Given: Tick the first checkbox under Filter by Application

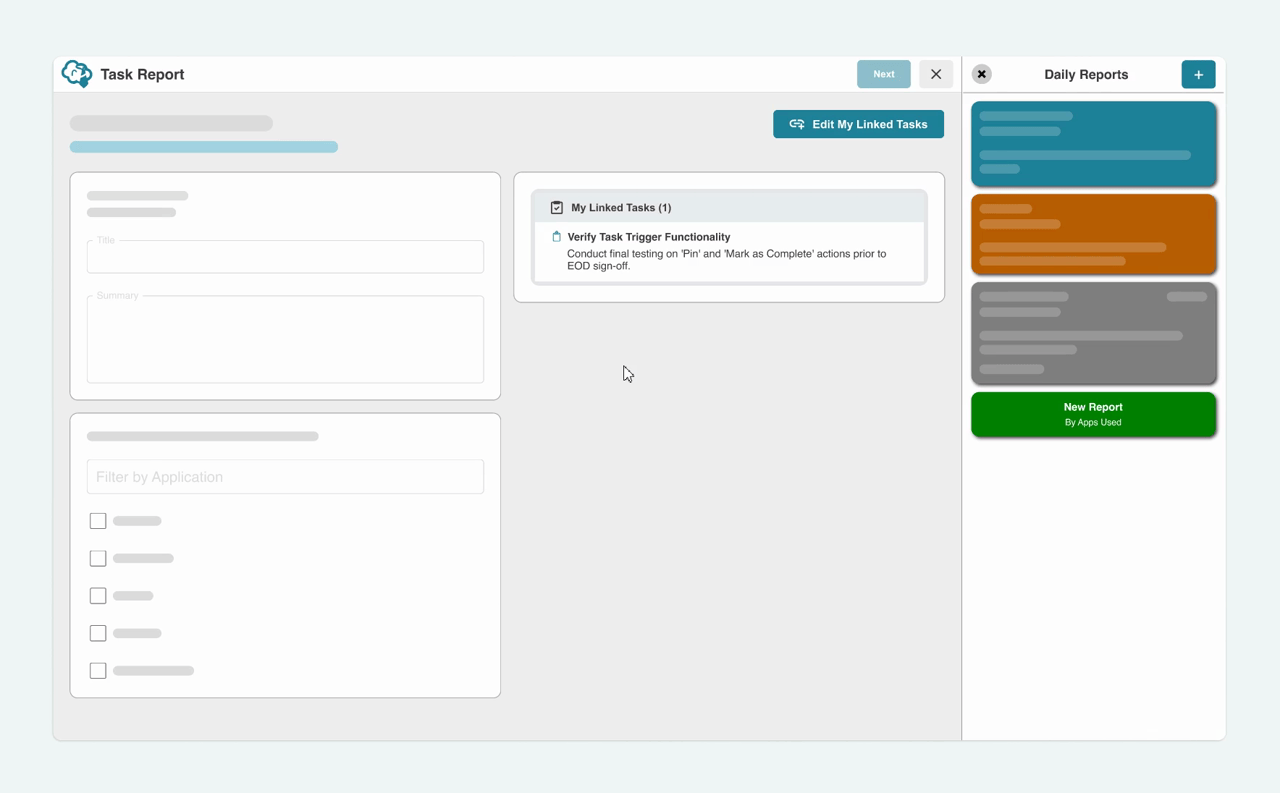Looking at the screenshot, I should click(98, 521).
